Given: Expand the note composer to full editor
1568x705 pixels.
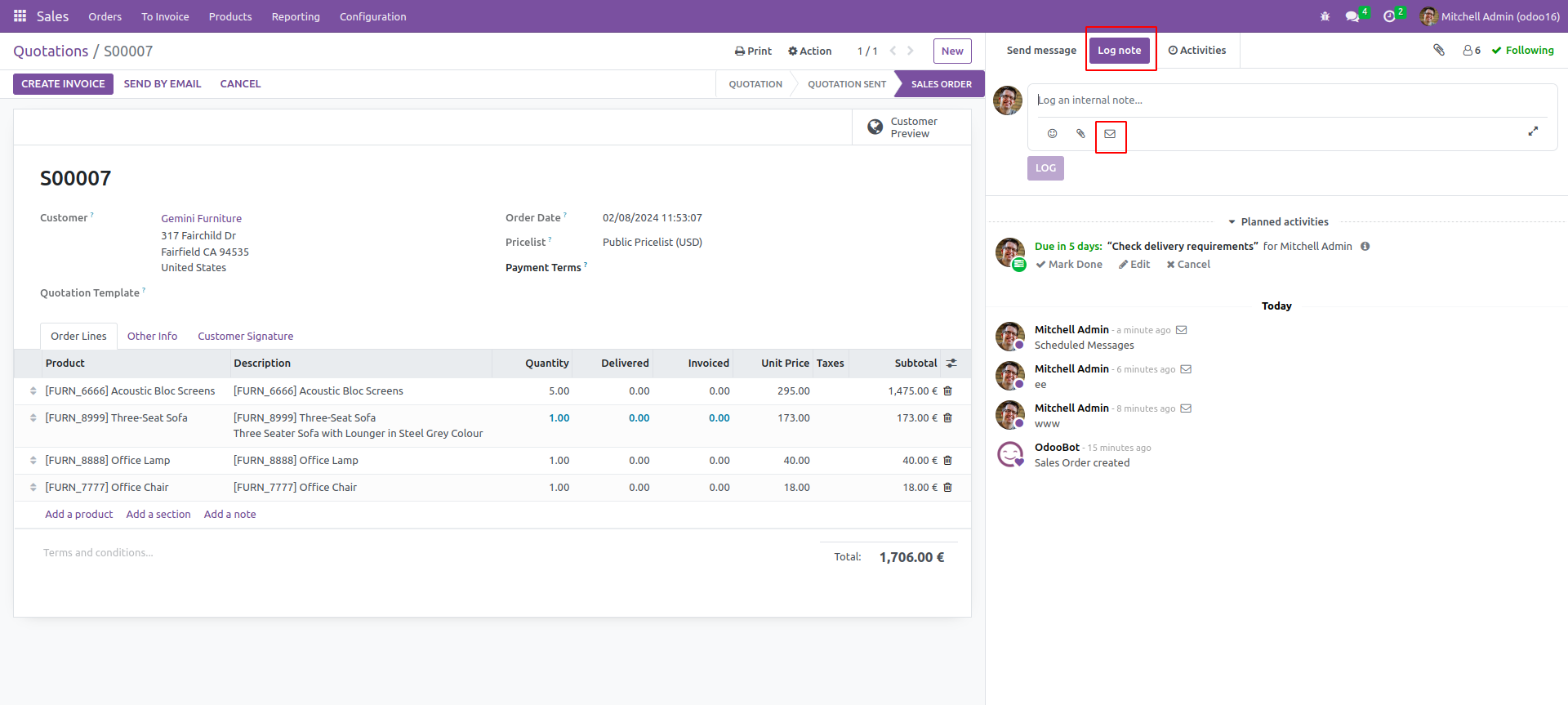Looking at the screenshot, I should 1533,132.
